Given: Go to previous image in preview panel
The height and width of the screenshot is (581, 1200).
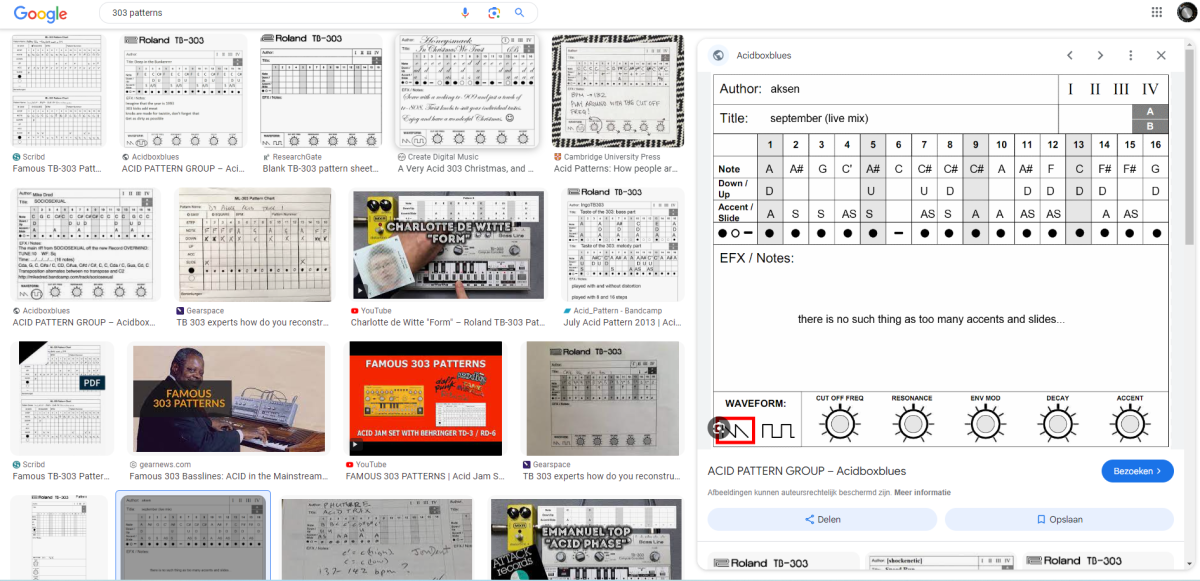Looking at the screenshot, I should tap(1069, 56).
